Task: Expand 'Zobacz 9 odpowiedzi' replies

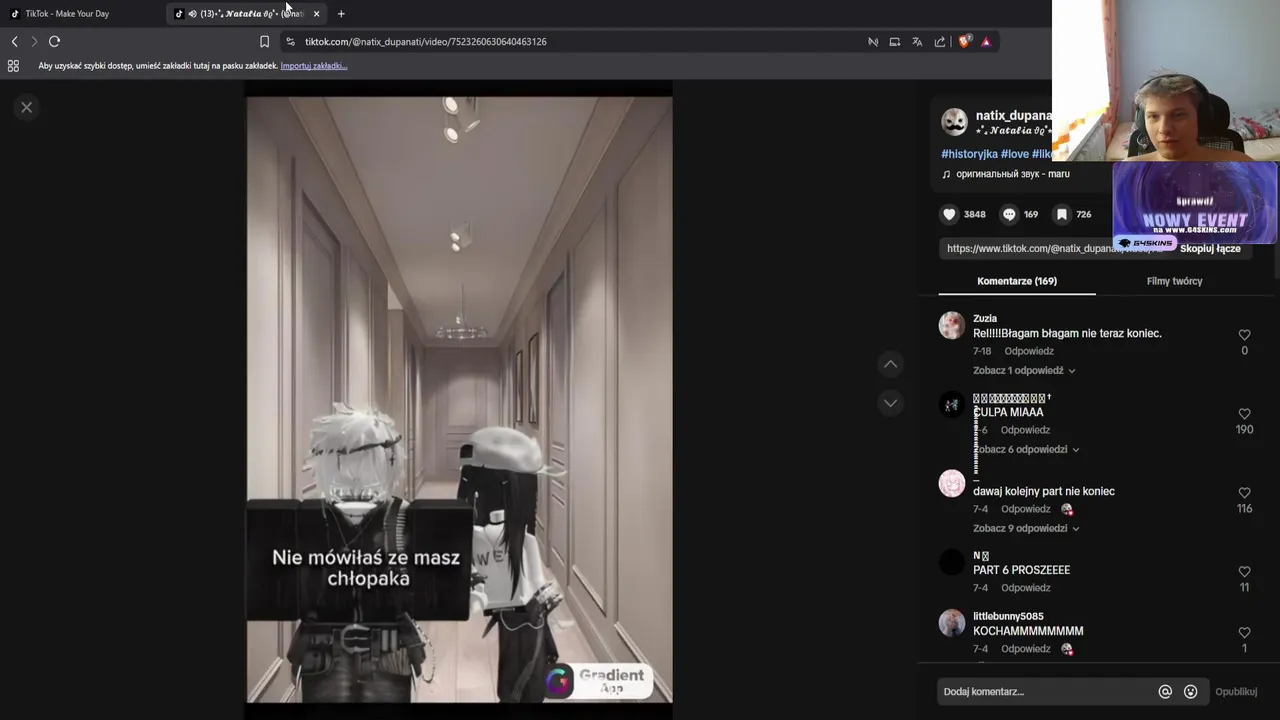Action: coord(1026,528)
